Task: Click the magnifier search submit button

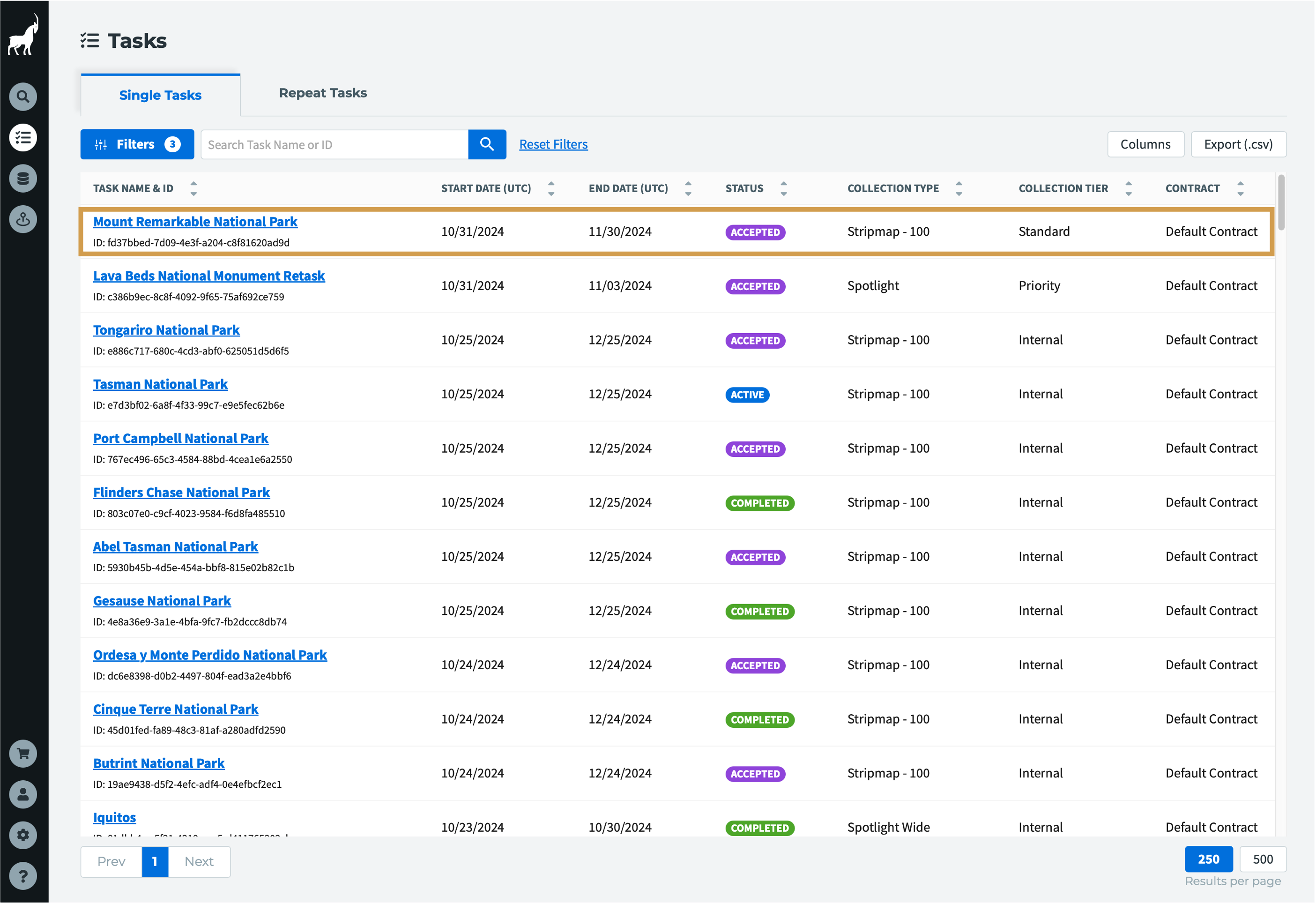Action: pos(487,144)
